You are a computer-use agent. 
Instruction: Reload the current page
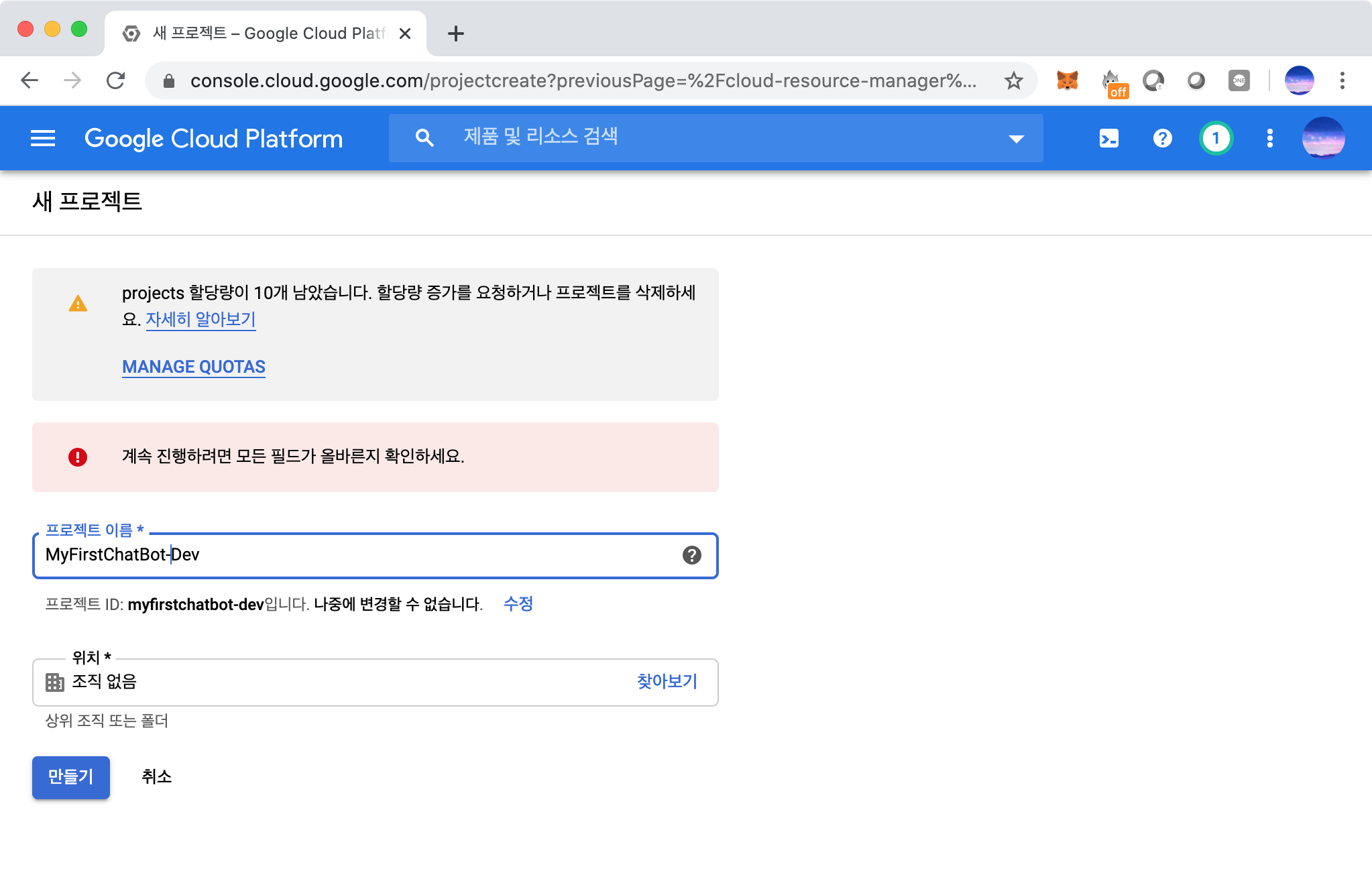coord(116,81)
